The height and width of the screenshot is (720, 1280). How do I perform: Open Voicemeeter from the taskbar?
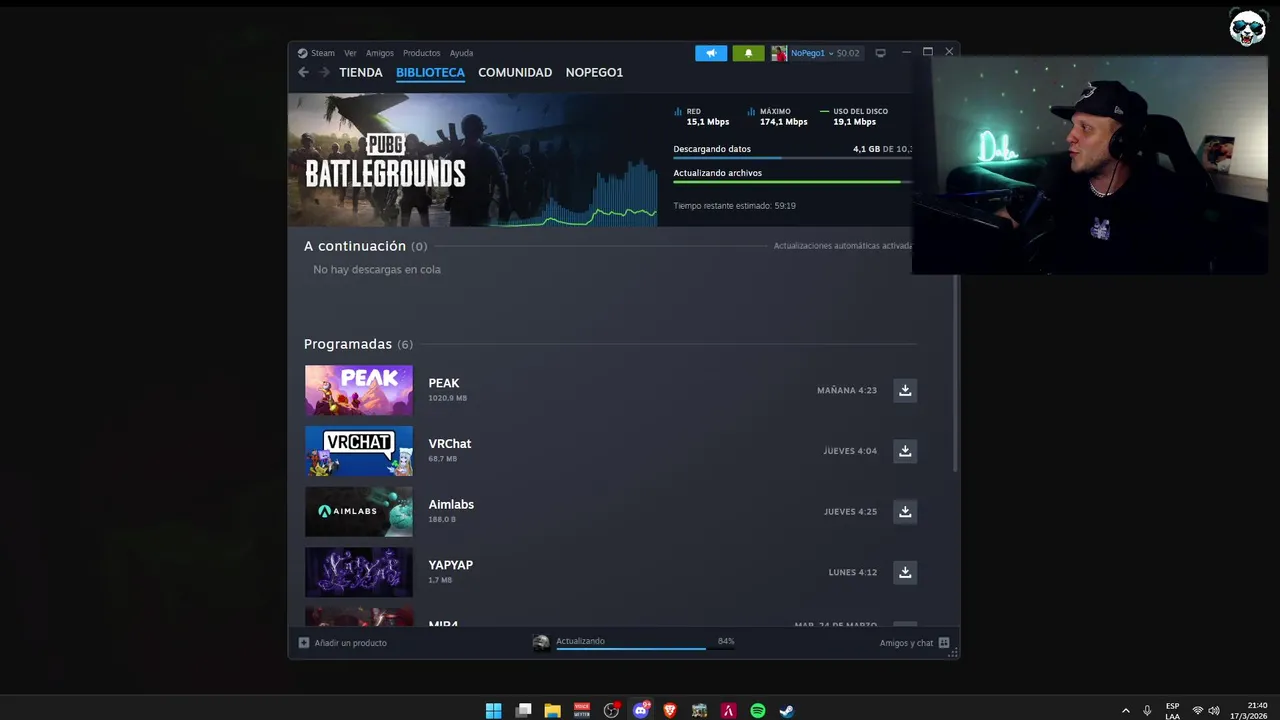point(582,711)
